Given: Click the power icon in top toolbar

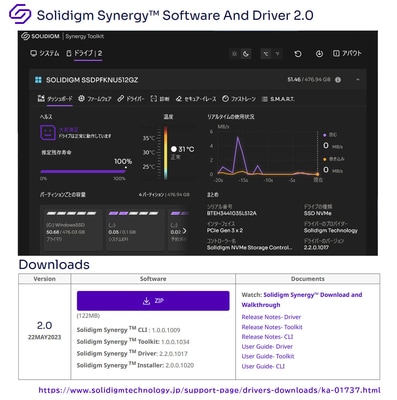Looking at the screenshot, I should coord(319,54).
